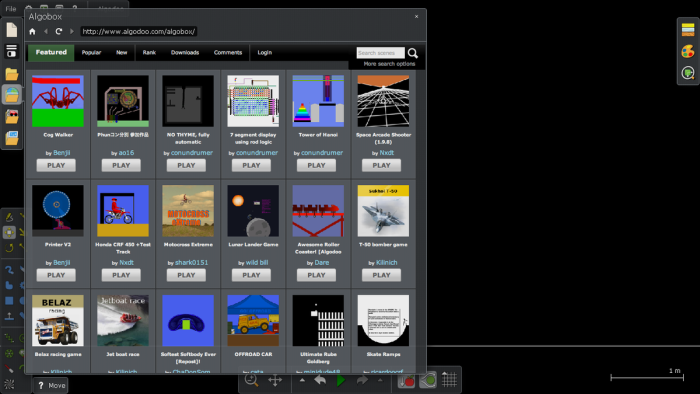Image resolution: width=700 pixels, height=394 pixels.
Task: Play the Motocross Extreme scene
Action: [186, 275]
